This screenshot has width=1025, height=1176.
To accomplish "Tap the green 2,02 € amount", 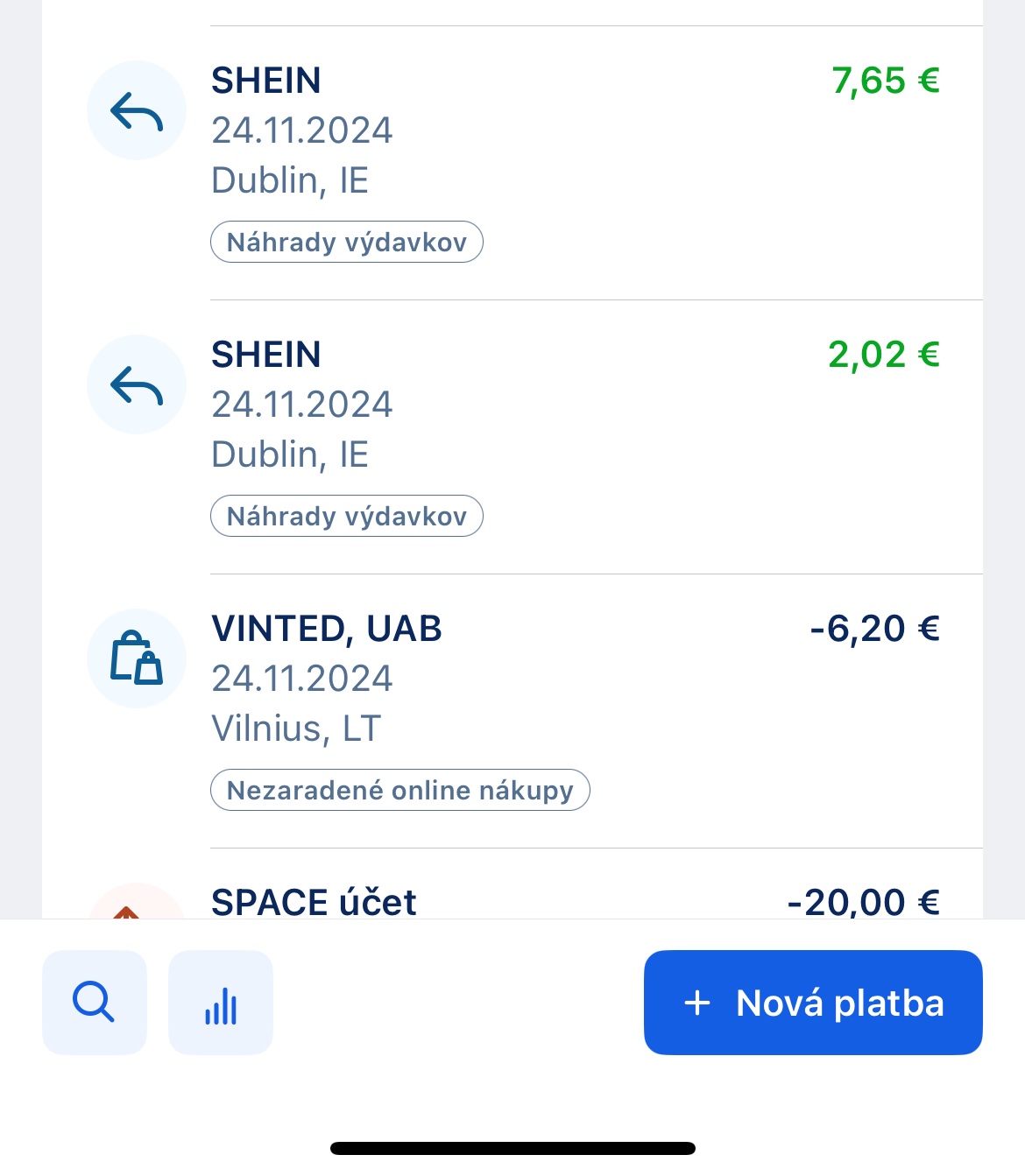I will point(883,355).
